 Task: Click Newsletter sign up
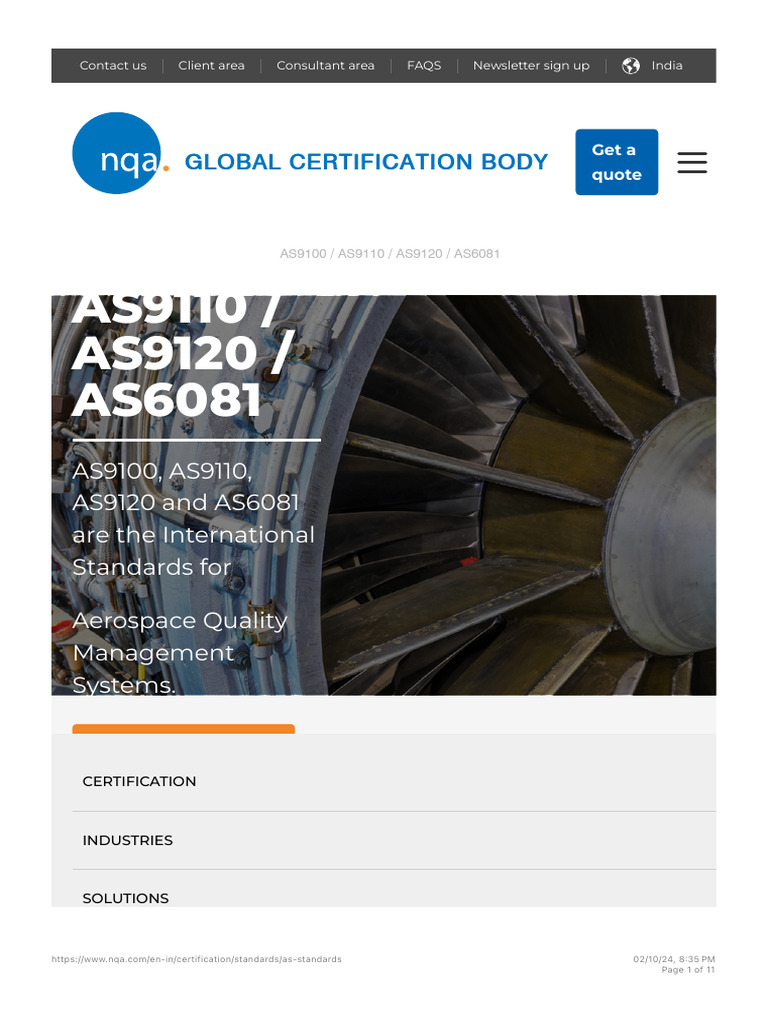pyautogui.click(x=531, y=65)
